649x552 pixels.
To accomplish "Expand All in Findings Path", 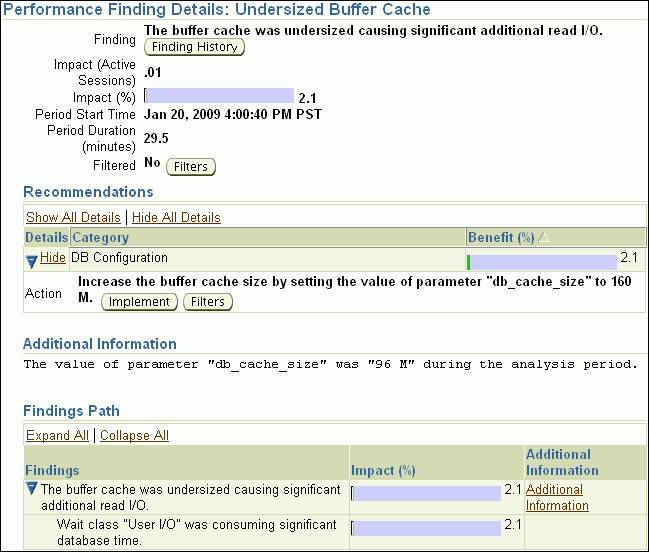I will click(57, 435).
